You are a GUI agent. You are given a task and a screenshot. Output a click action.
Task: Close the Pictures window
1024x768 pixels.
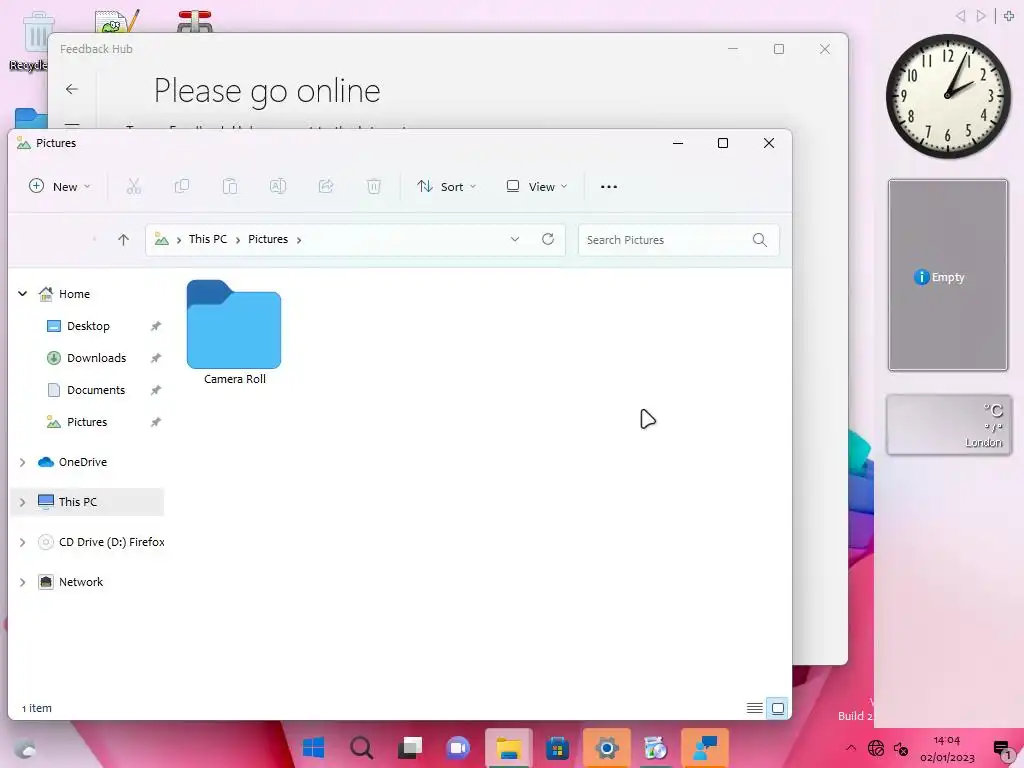pos(769,143)
